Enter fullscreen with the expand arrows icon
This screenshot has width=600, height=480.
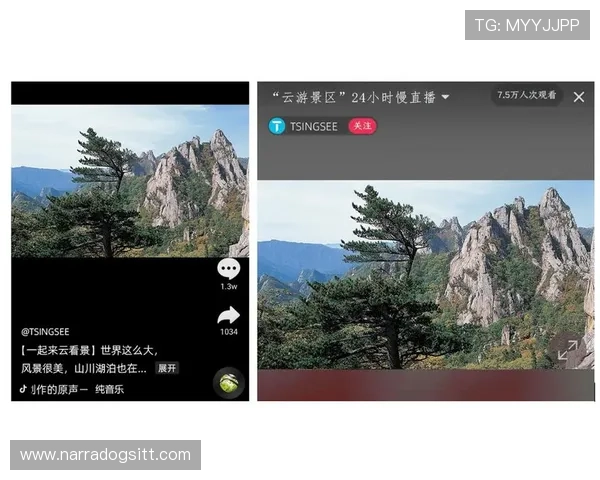point(568,350)
